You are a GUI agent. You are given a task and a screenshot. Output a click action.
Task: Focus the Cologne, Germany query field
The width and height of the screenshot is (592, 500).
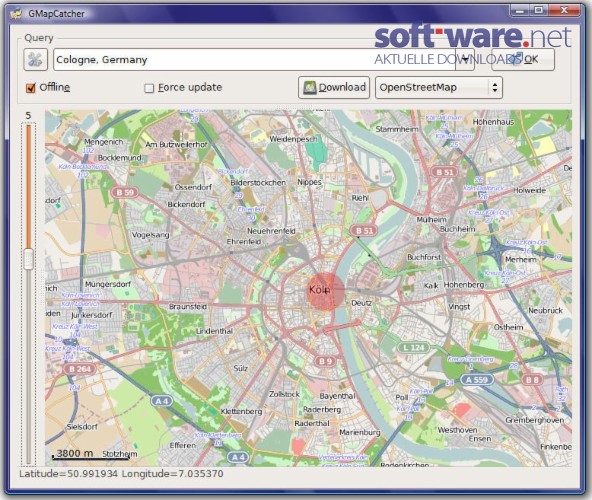pyautogui.click(x=254, y=60)
